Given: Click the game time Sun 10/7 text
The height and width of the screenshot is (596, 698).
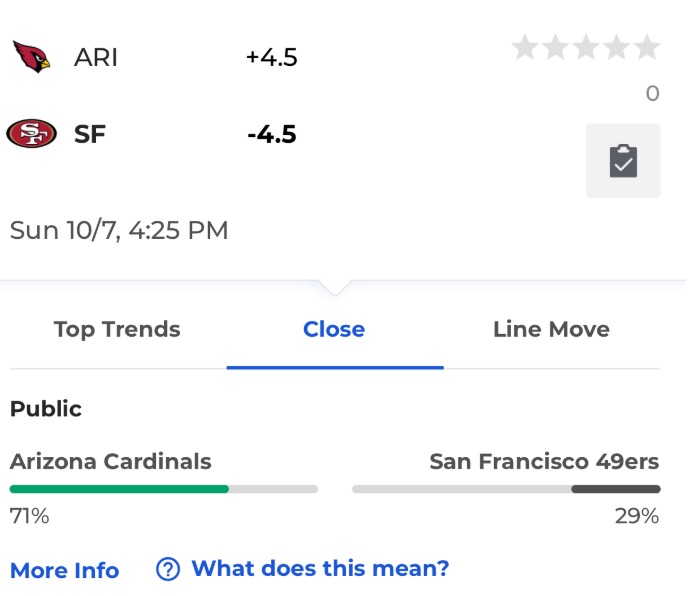Looking at the screenshot, I should tap(119, 230).
